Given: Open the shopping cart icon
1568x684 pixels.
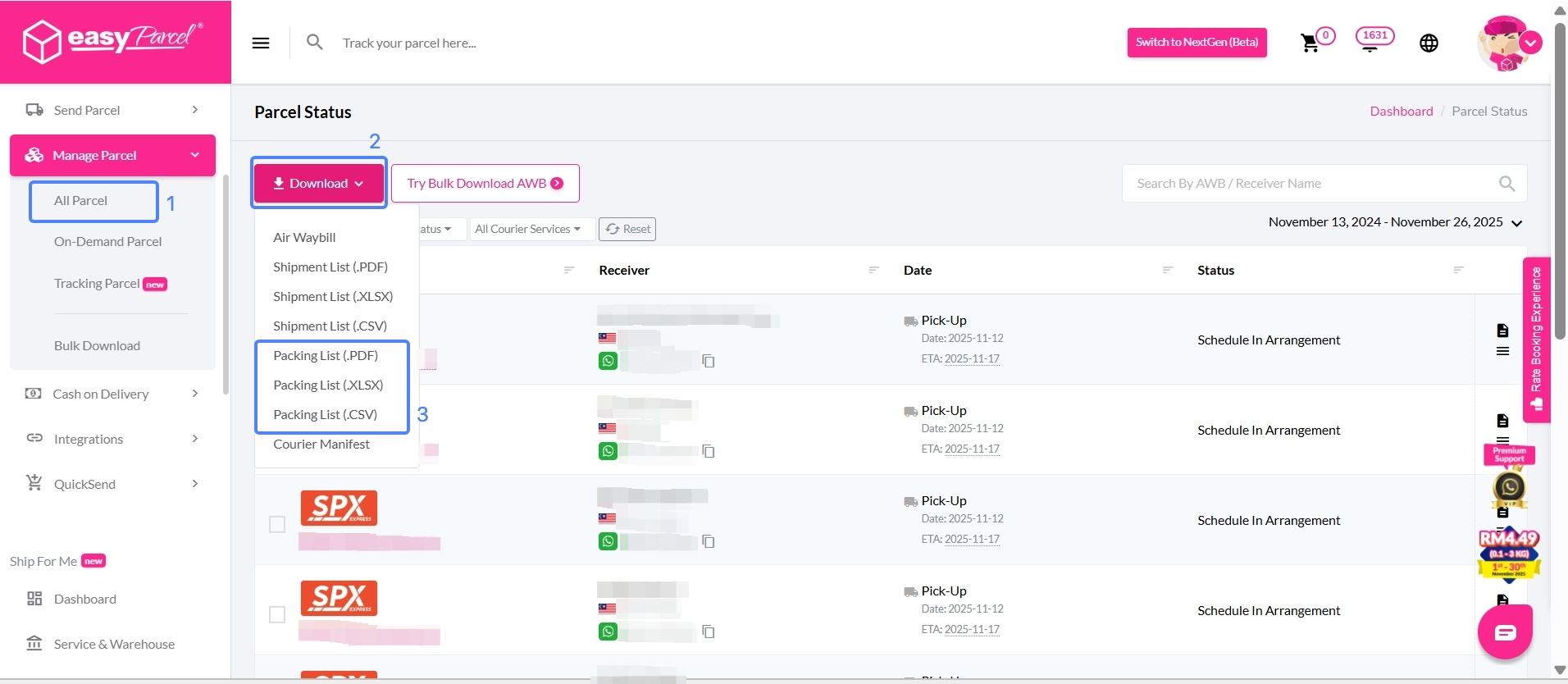Looking at the screenshot, I should click(x=1310, y=43).
